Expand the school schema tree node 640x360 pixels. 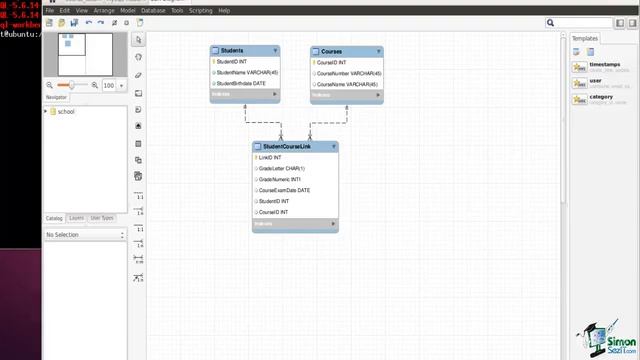click(x=46, y=111)
